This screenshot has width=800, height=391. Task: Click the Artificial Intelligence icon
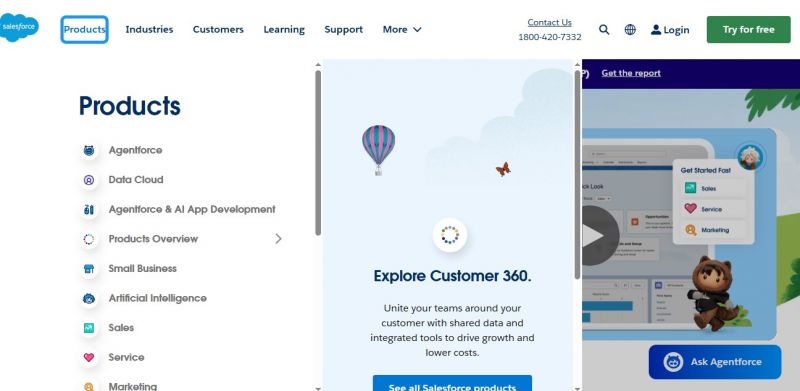89,298
